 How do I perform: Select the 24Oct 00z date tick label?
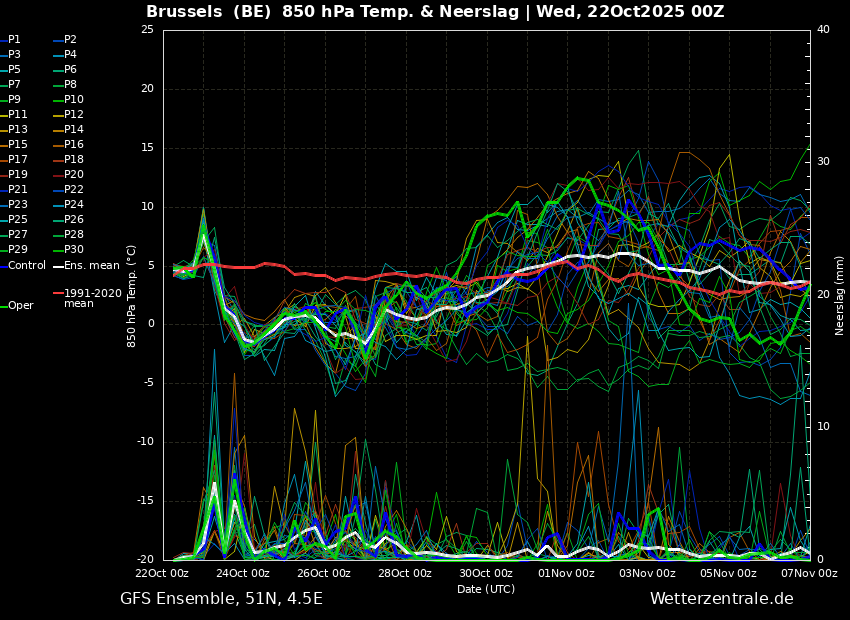pos(243,574)
